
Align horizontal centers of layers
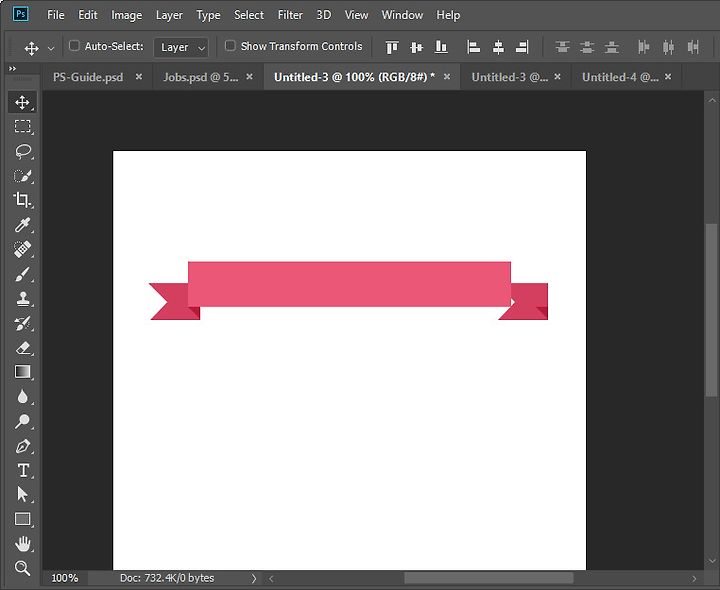498,47
